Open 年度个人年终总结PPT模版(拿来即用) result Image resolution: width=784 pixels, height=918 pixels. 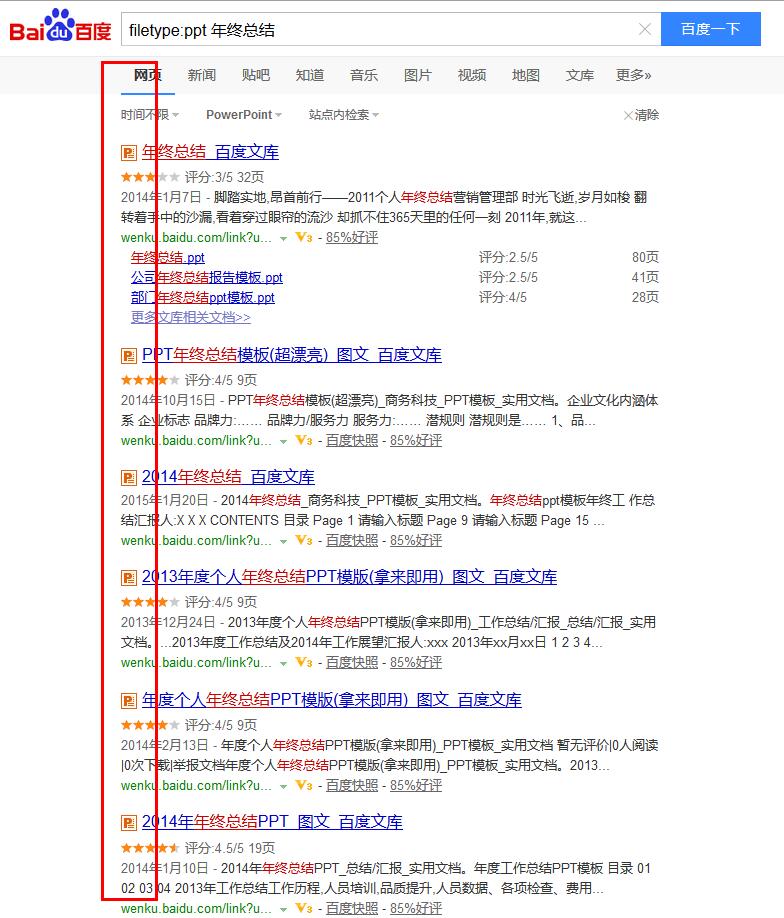click(331, 700)
